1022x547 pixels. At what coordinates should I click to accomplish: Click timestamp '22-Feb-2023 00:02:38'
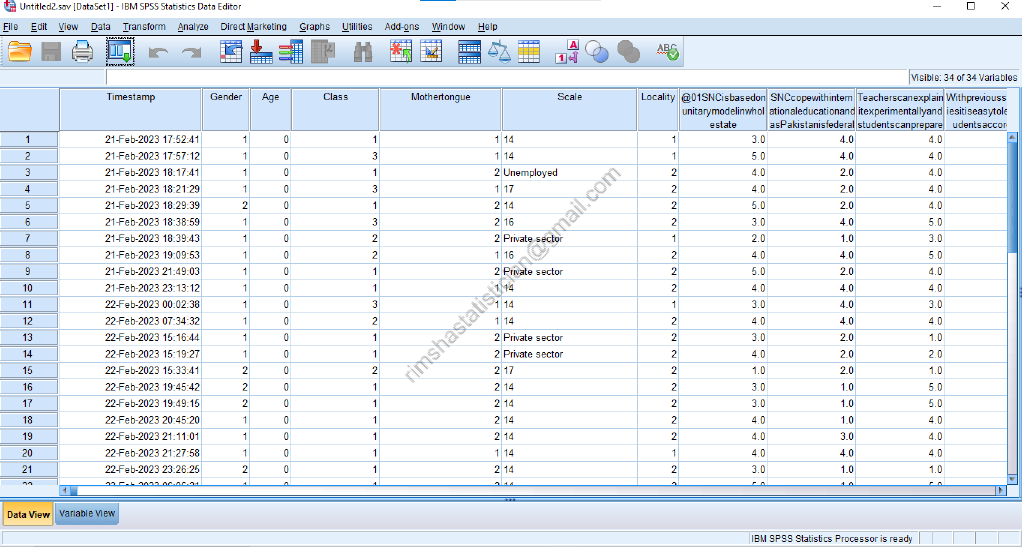click(131, 304)
